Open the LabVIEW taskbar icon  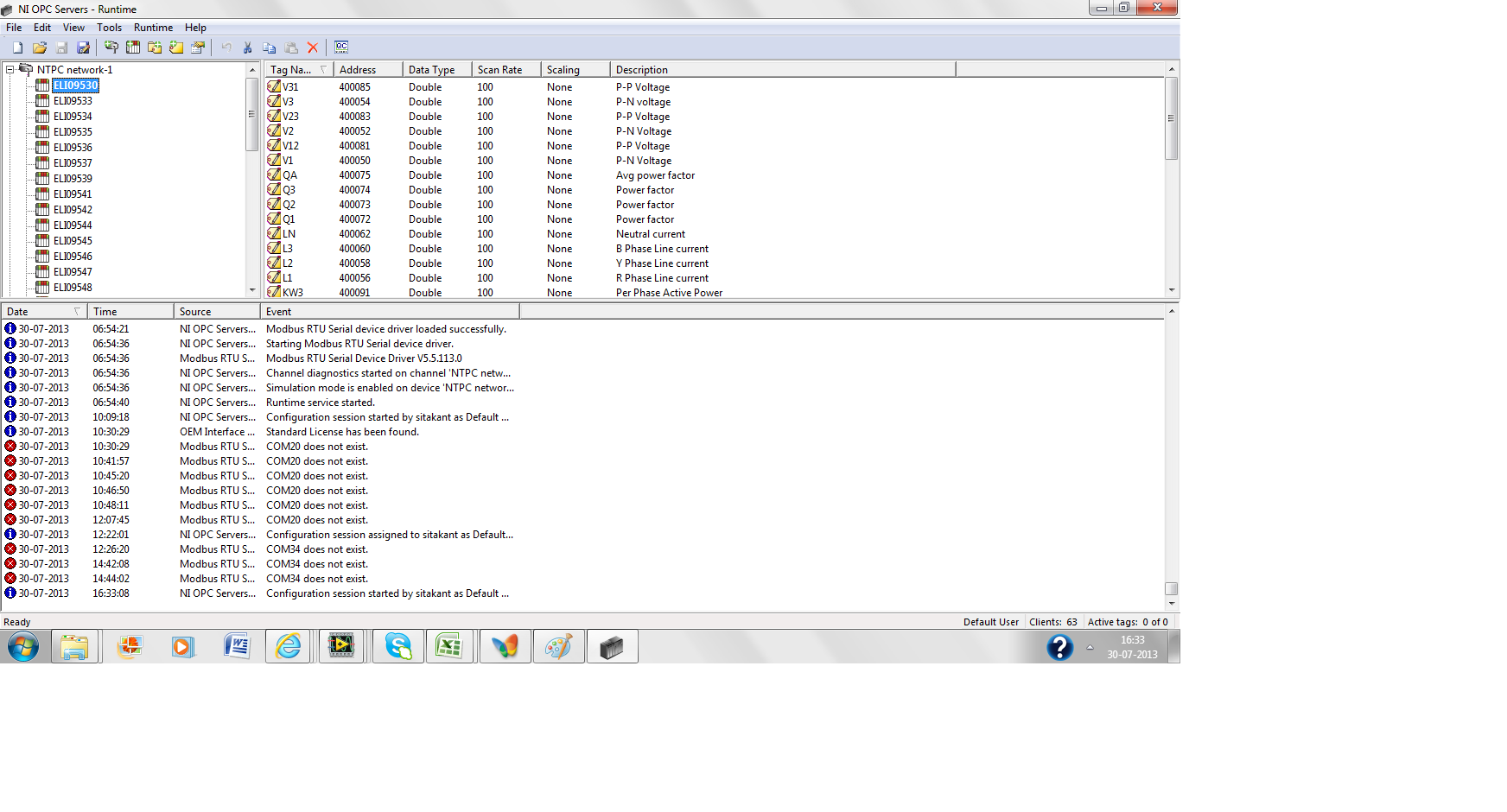[x=342, y=646]
